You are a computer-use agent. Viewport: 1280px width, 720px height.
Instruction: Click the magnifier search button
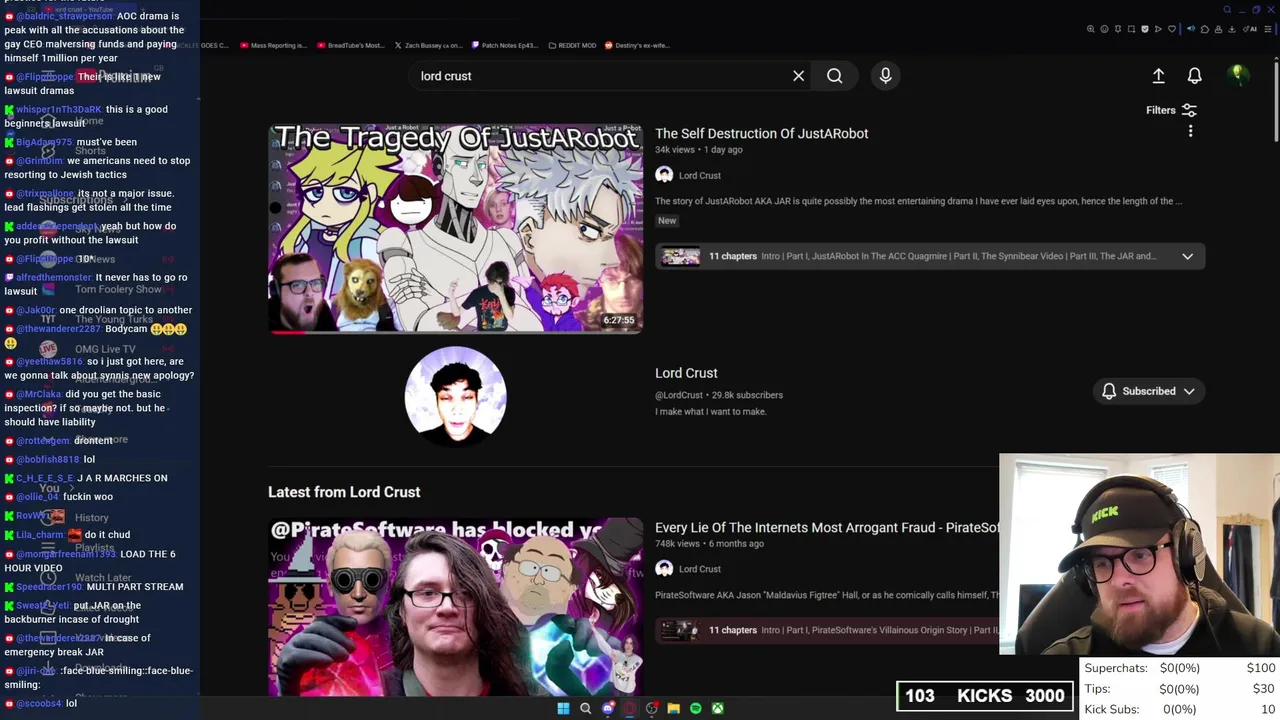tap(834, 76)
